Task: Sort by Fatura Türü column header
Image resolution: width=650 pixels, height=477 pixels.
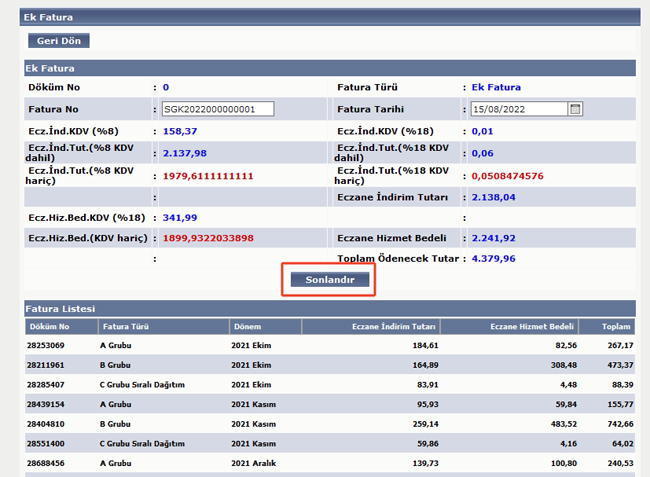Action: (x=164, y=327)
